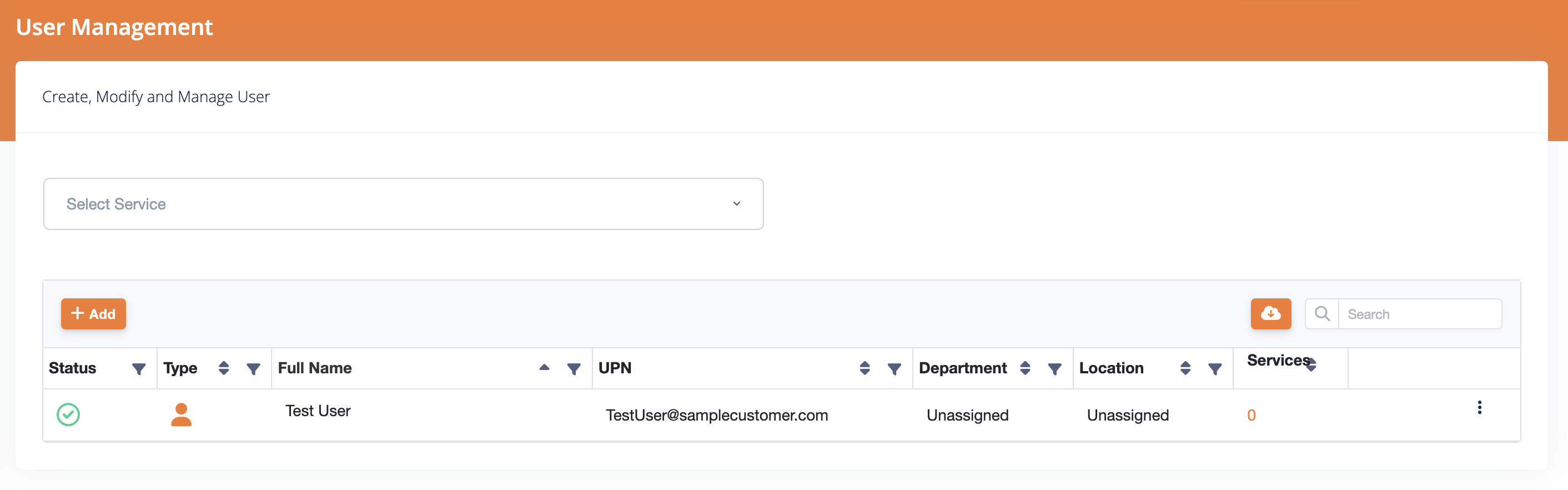Click the services count 0 link
The width and height of the screenshot is (1568, 490).
click(1251, 415)
